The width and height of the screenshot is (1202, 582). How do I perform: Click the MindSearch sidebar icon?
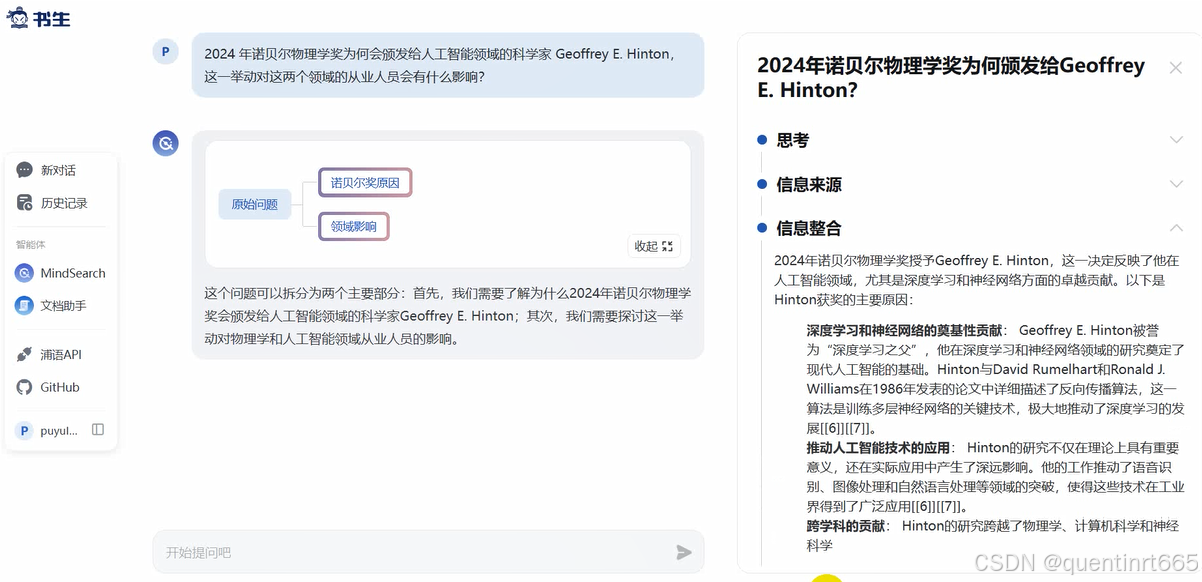pyautogui.click(x=25, y=273)
